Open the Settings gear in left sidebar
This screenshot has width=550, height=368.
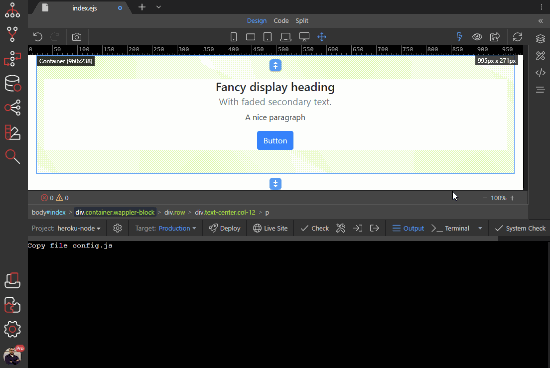pyautogui.click(x=12, y=329)
